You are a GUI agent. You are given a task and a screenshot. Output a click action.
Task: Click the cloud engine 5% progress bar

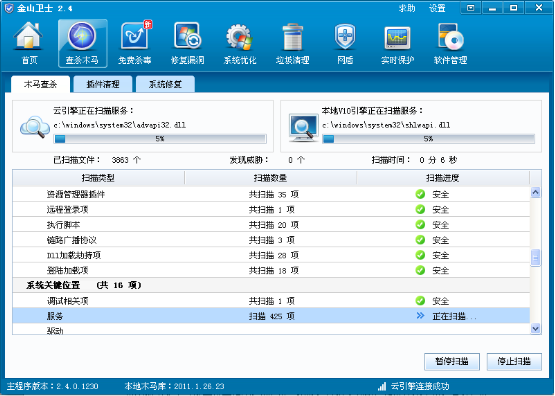(x=160, y=139)
